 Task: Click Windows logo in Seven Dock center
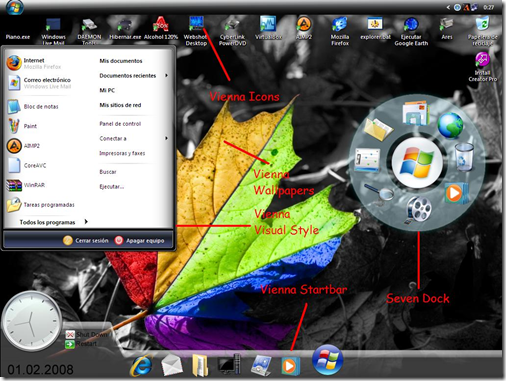click(x=417, y=163)
